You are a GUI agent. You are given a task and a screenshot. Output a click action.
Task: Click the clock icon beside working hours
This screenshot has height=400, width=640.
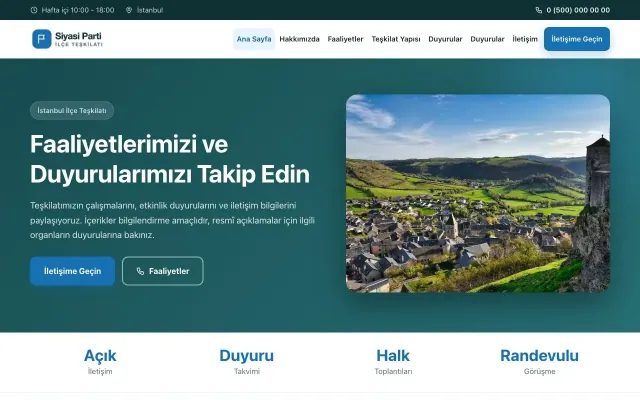point(34,10)
